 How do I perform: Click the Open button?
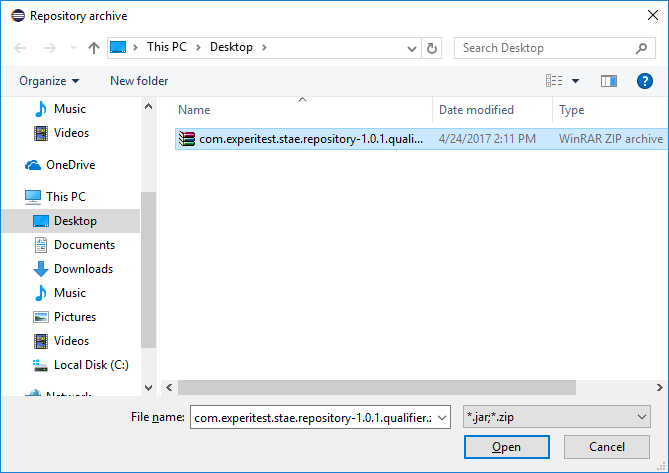(x=506, y=447)
